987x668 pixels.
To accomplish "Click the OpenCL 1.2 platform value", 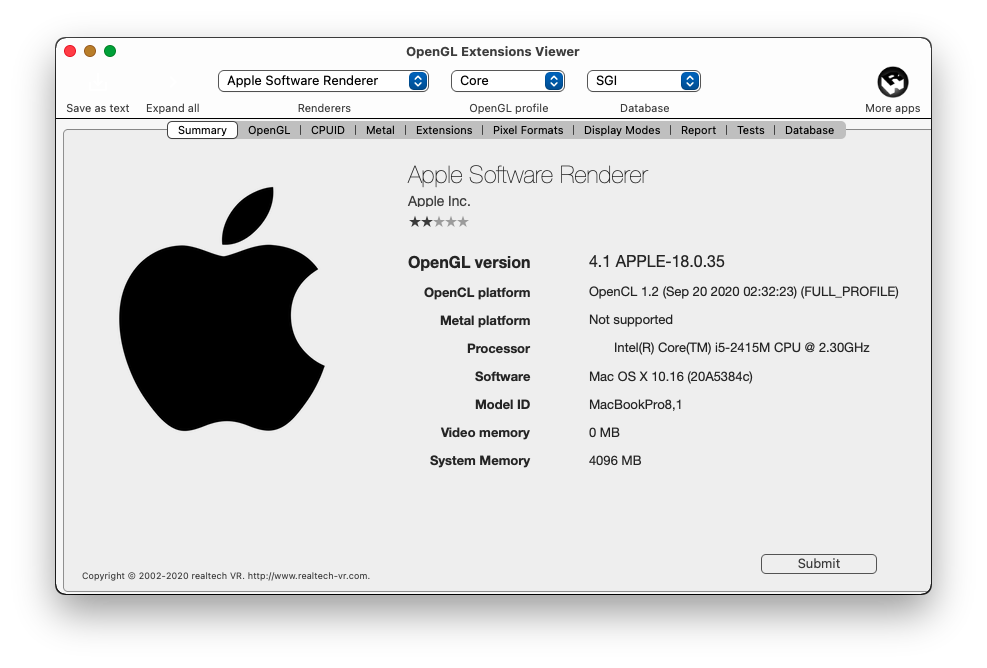I will click(743, 292).
